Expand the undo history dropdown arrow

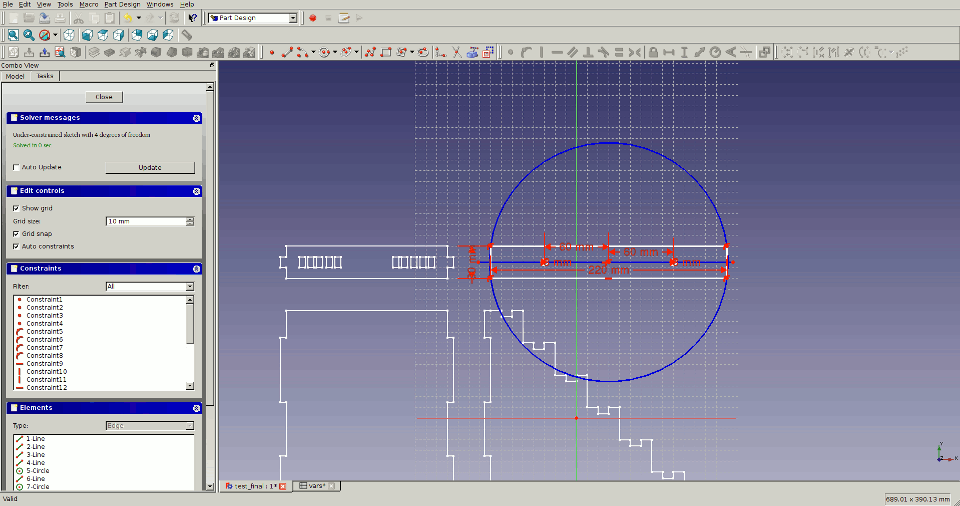(x=138, y=18)
